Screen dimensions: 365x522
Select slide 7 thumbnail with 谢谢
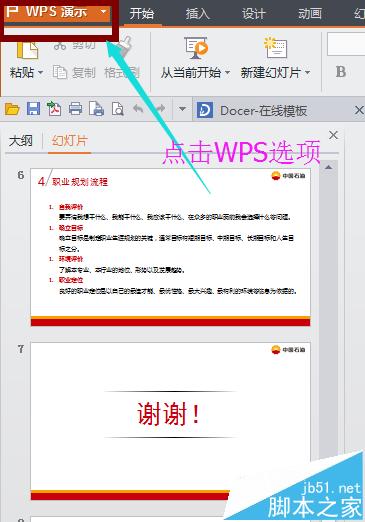(170, 421)
